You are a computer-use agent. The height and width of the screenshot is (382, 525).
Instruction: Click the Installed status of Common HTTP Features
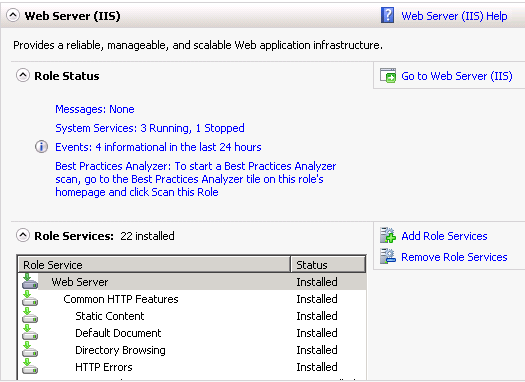(317, 299)
